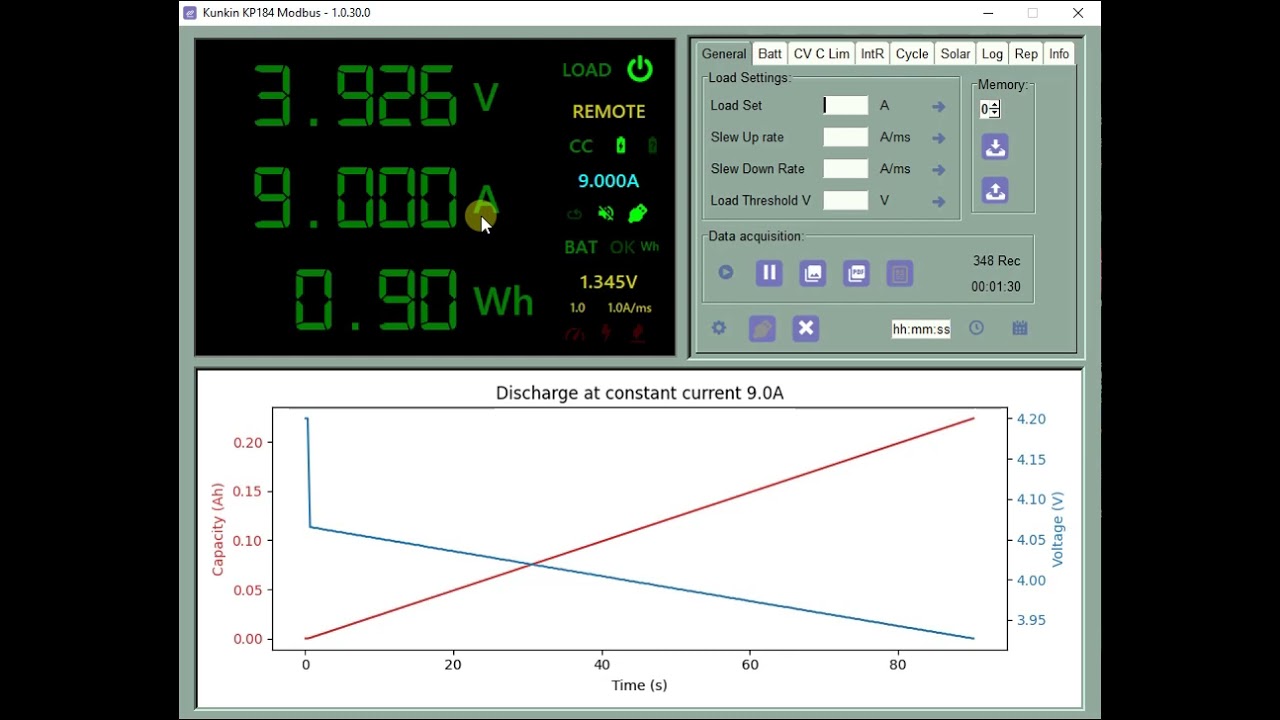
Task: Open the Batt tab
Action: click(x=770, y=54)
